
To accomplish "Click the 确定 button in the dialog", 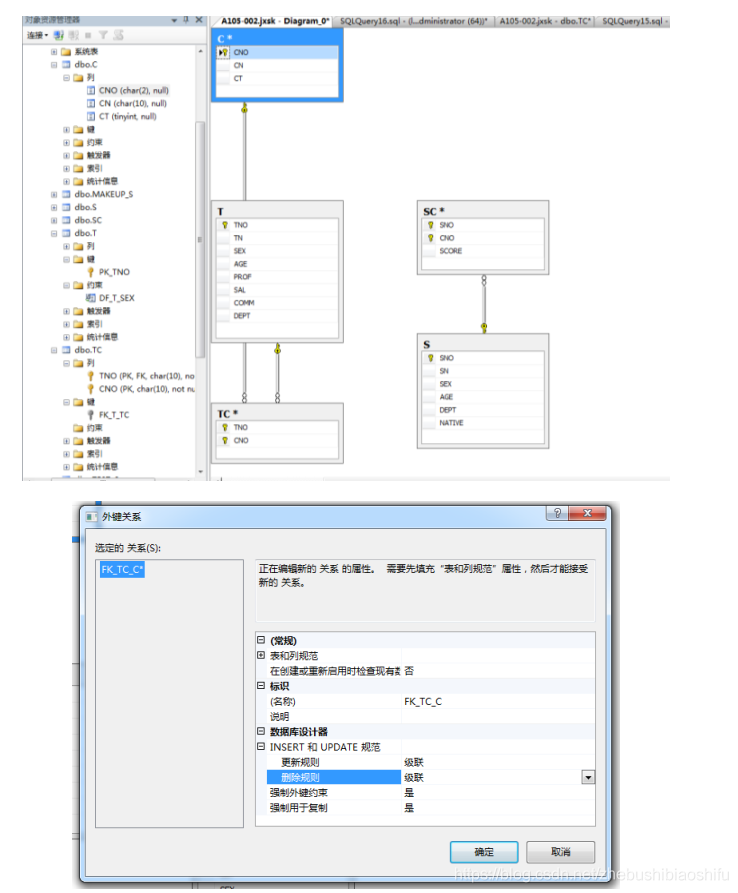I will point(484,852).
